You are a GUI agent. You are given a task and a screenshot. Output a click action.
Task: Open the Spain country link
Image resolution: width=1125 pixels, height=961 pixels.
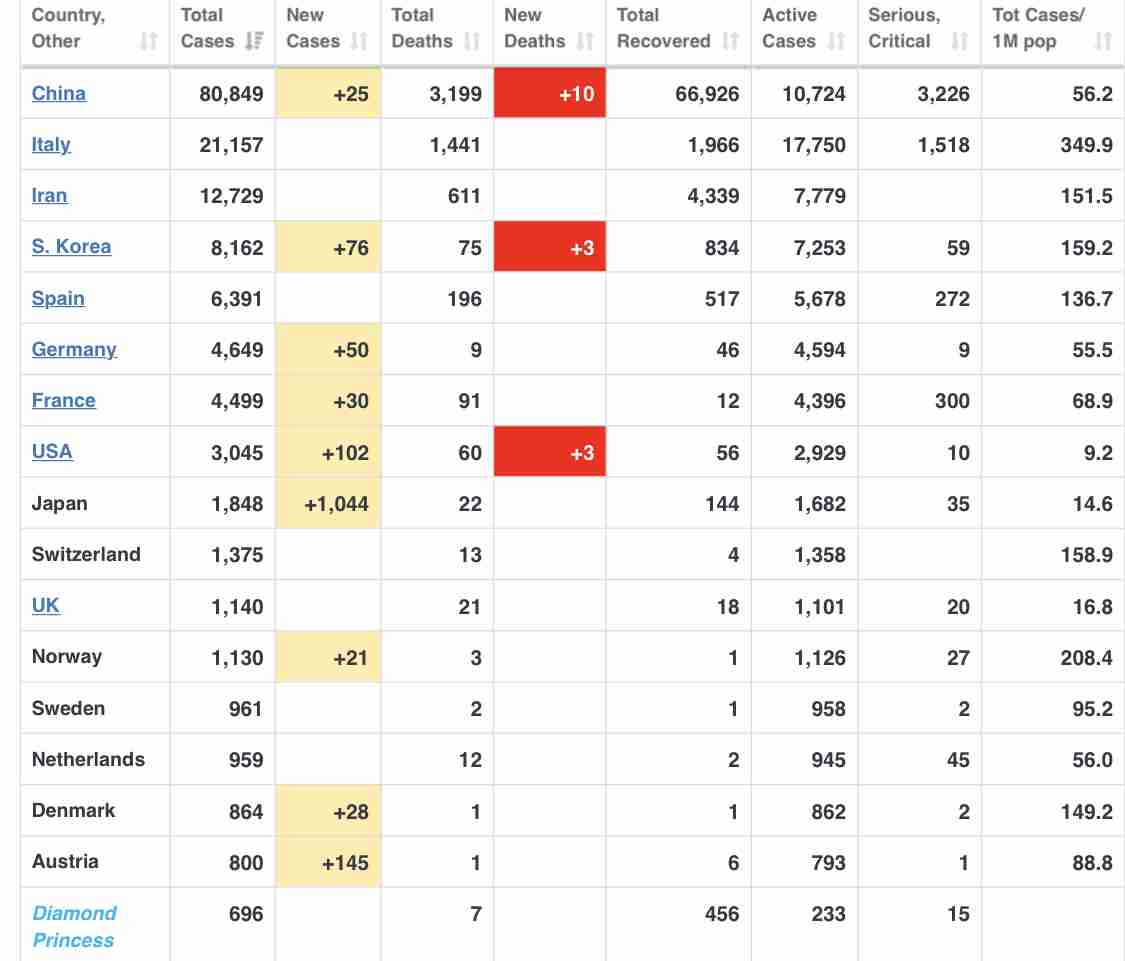pyautogui.click(x=58, y=298)
